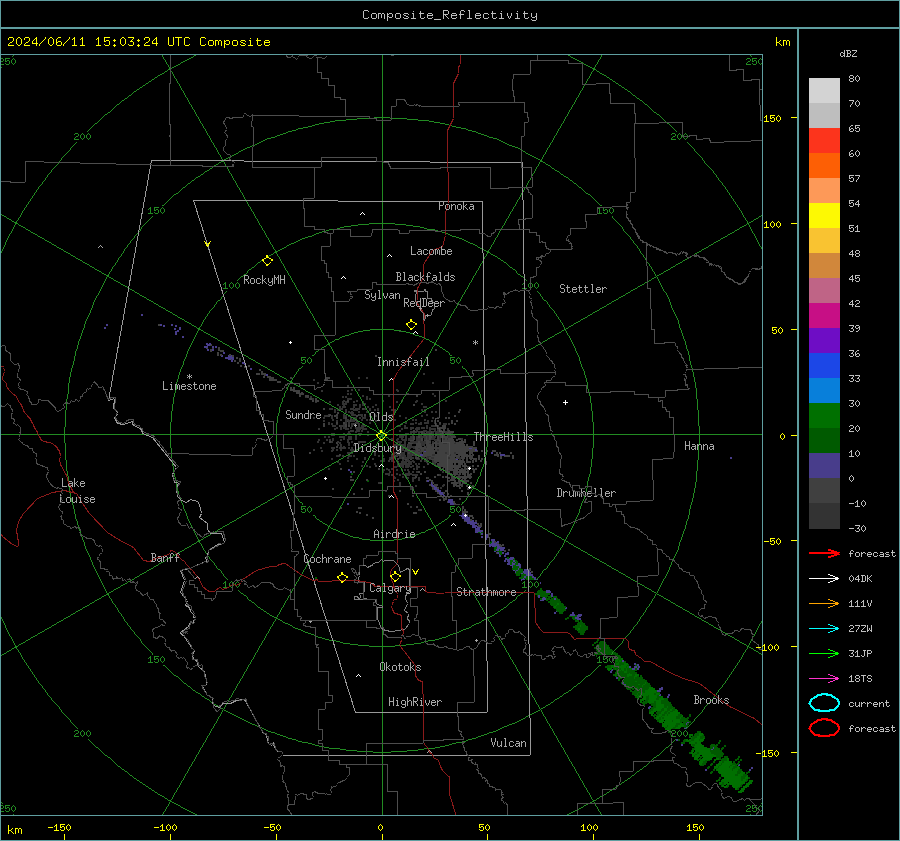900x841 pixels.
Task: Click the Sylvan label
Action: [382, 295]
